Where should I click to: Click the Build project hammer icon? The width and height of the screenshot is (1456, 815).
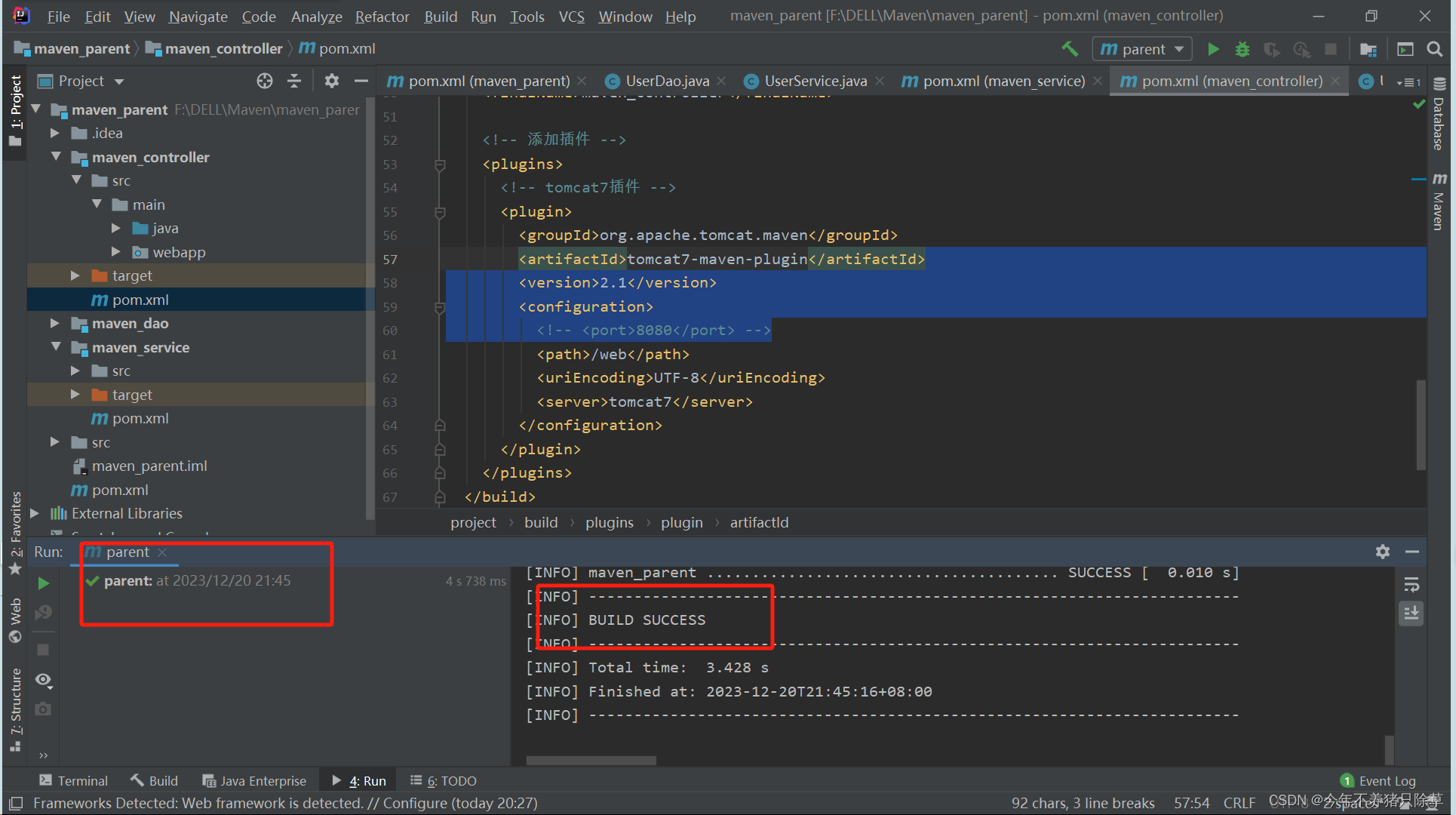coord(1070,49)
